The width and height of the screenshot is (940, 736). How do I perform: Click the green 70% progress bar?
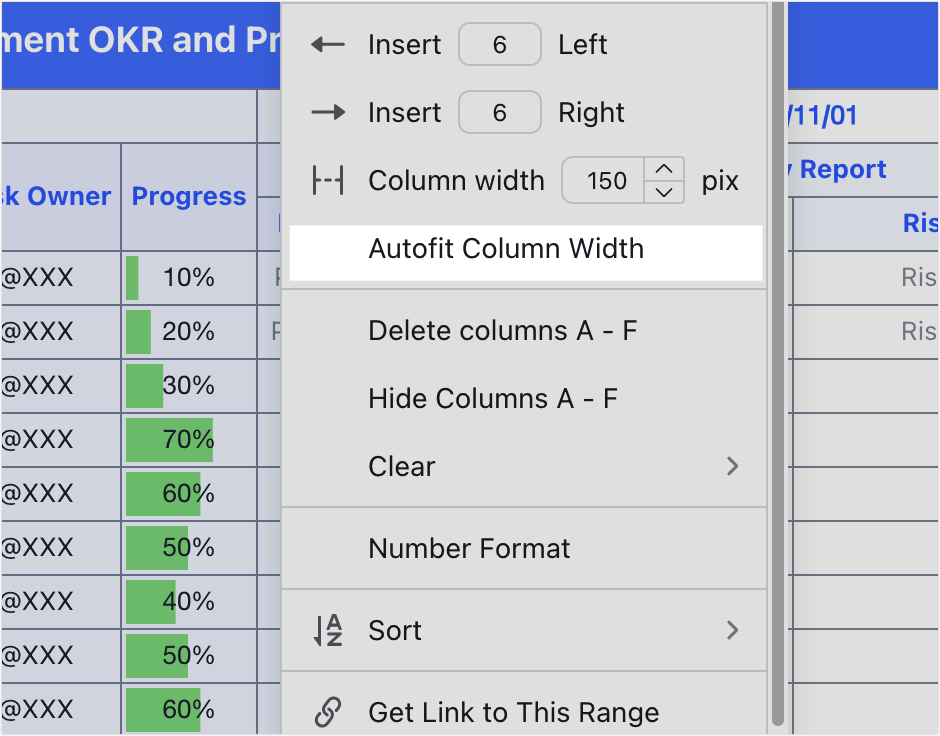(168, 440)
